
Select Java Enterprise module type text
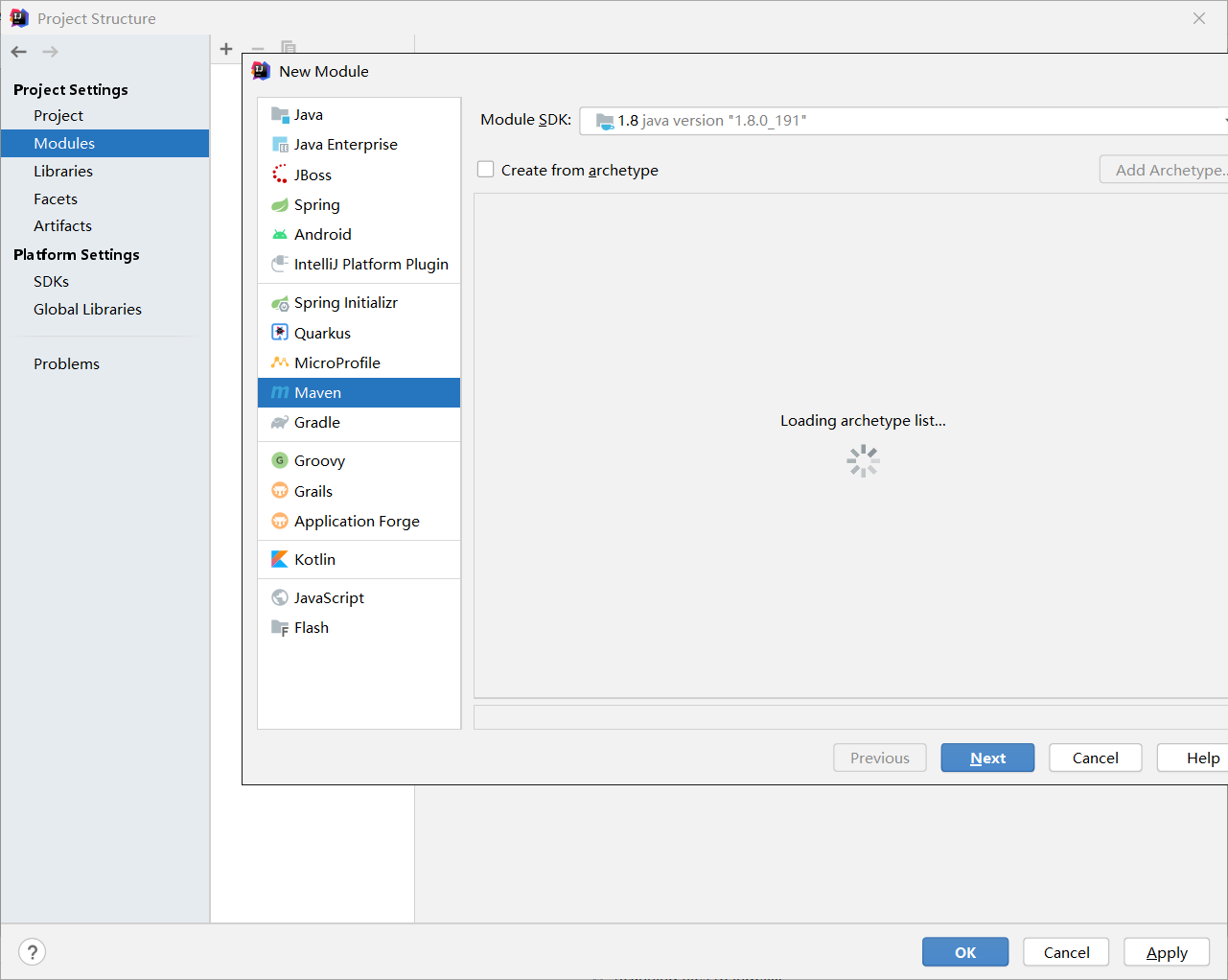(346, 145)
